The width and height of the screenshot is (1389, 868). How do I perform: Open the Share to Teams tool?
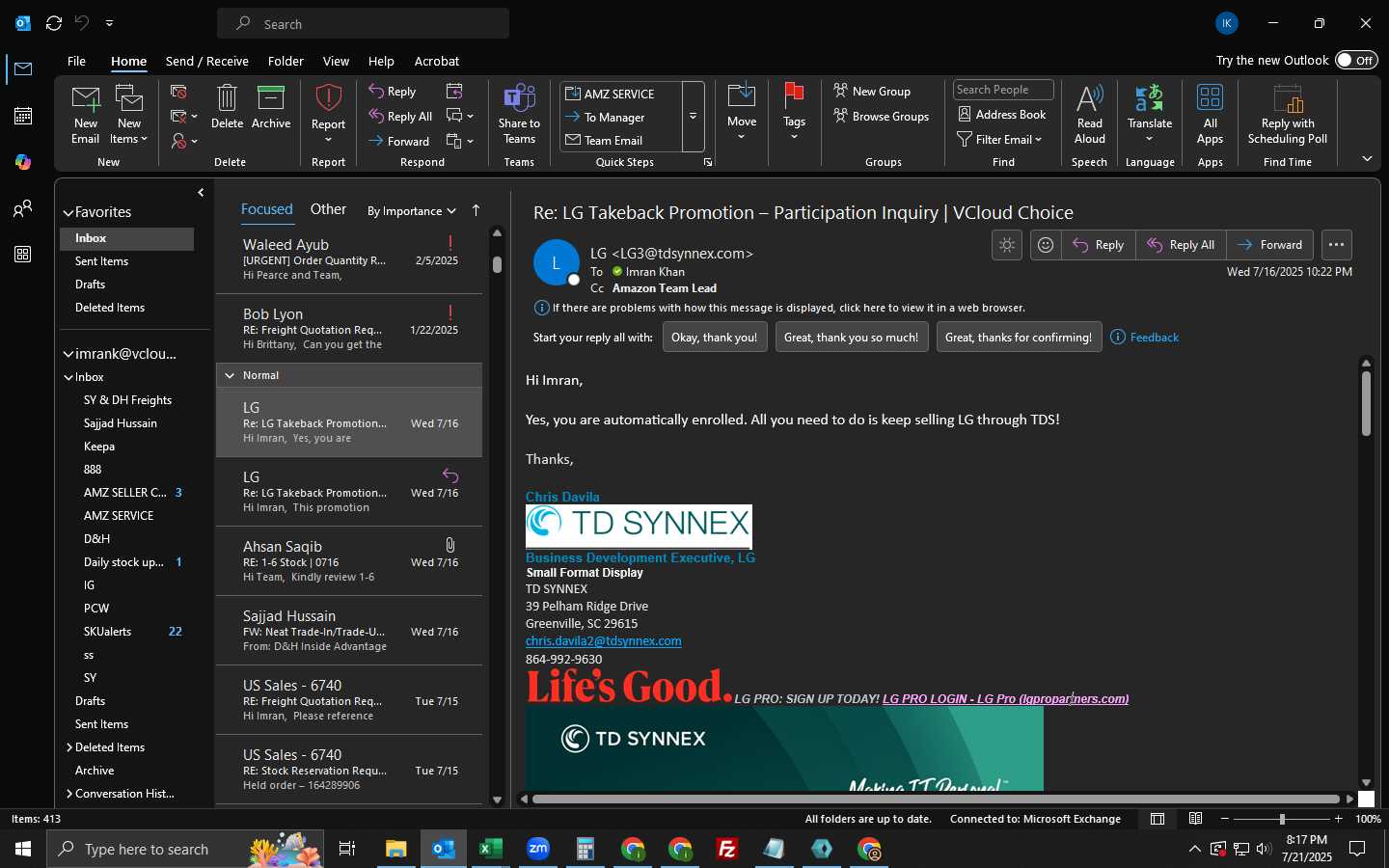pyautogui.click(x=519, y=114)
